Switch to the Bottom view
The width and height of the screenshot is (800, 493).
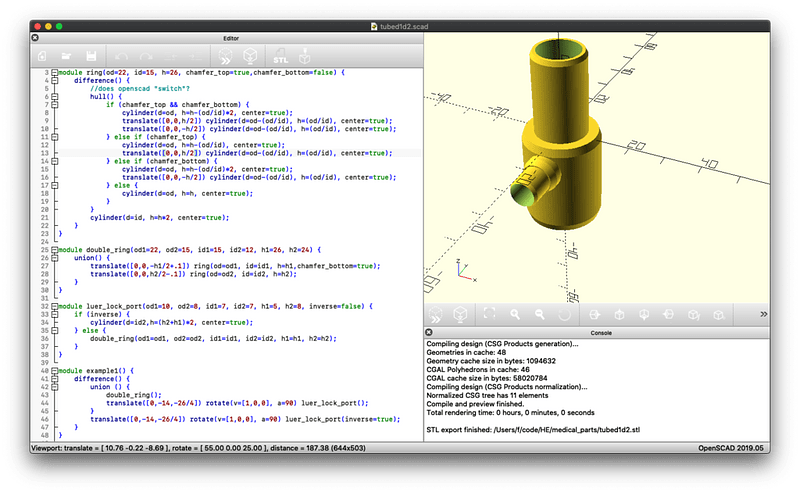point(644,314)
